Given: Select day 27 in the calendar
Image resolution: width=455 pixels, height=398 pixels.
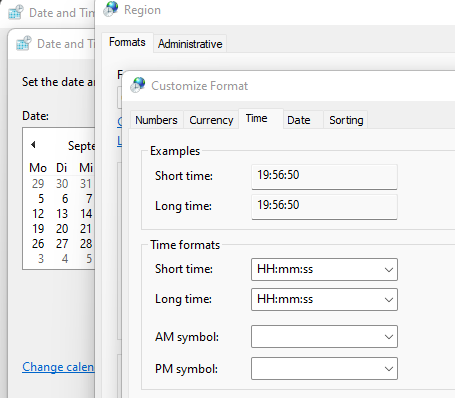Looking at the screenshot, I should pyautogui.click(x=62, y=244).
